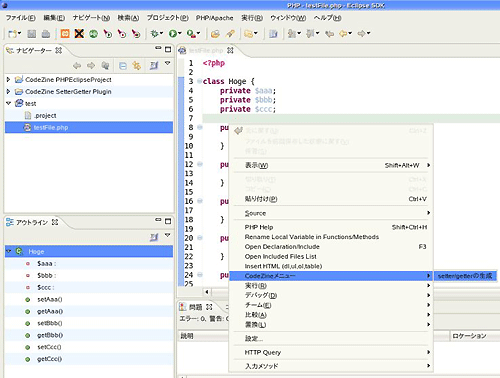Click Collapse All icon in Navigator toolbar
The image size is (500, 378).
click(x=123, y=66)
